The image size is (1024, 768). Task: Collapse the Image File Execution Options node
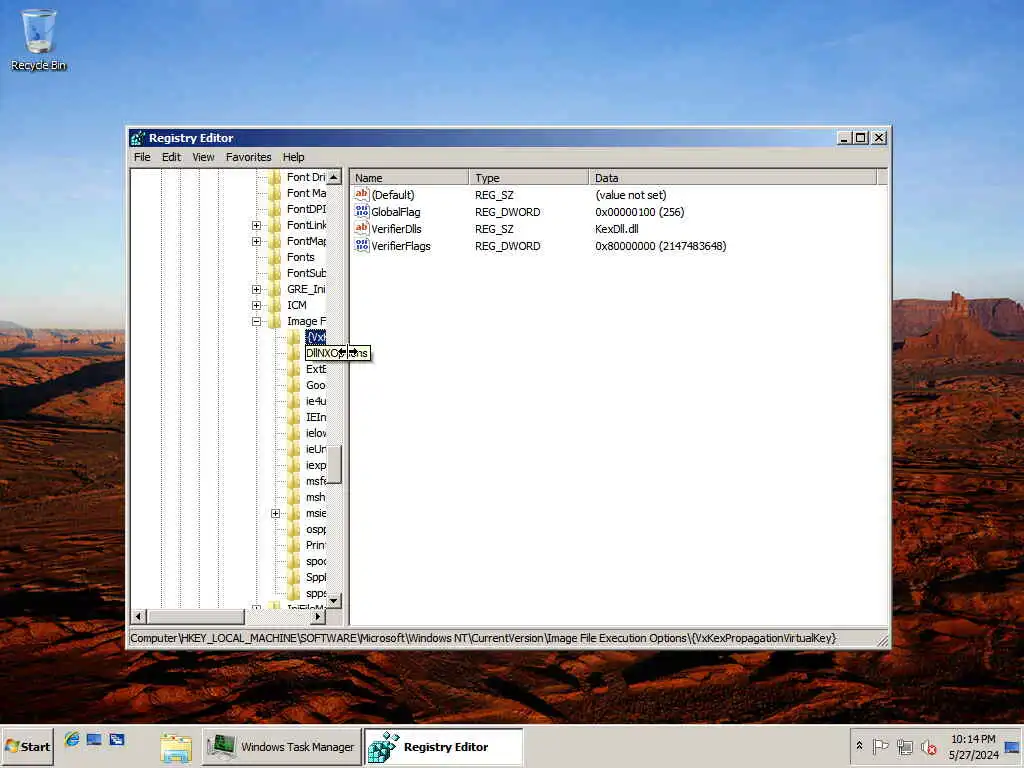tap(257, 321)
